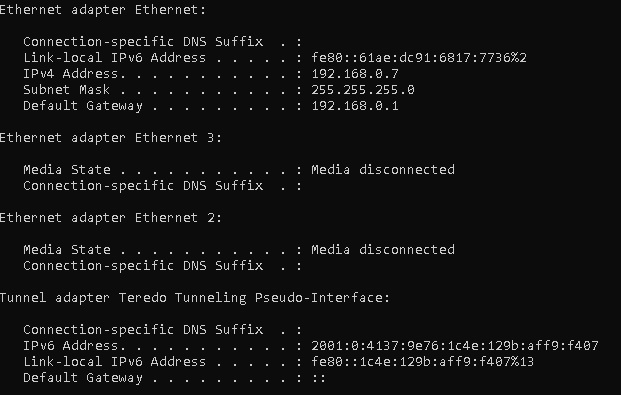
Task: Click the Teredo link-local address fe80::1c4e:129b:aff9:f407%13
Action: pos(423,361)
